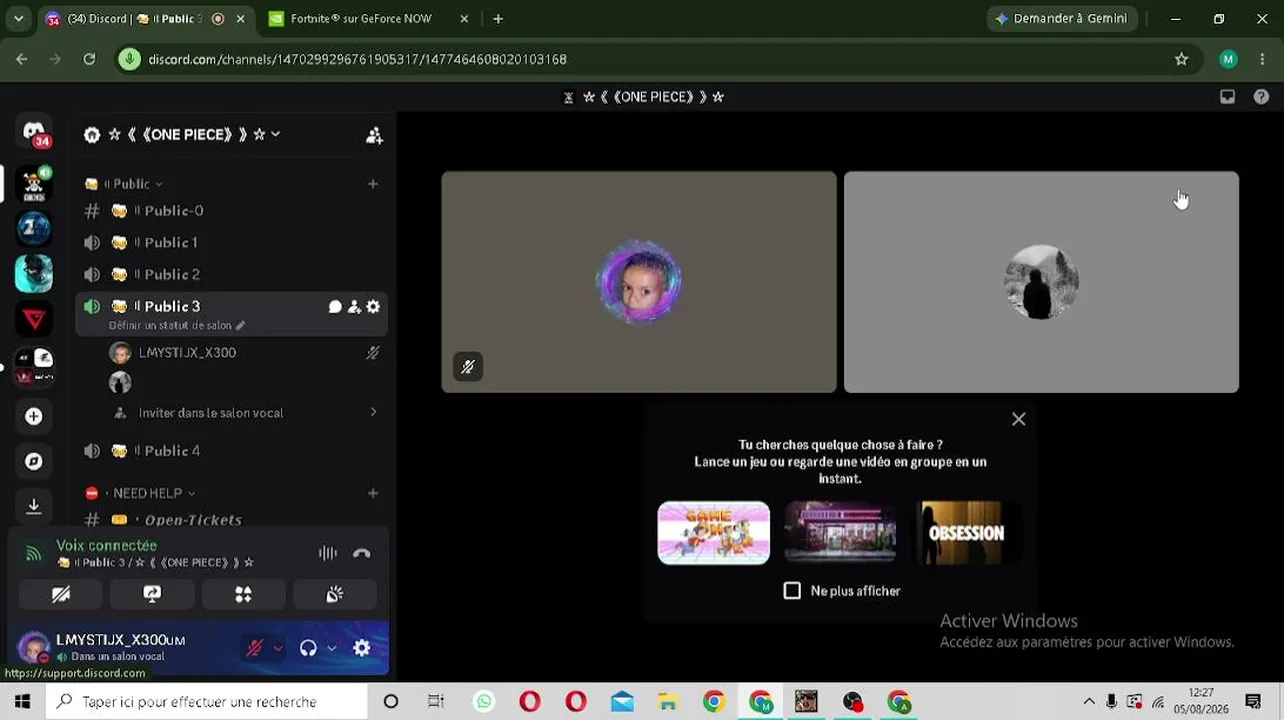Open noise suppression waveform icon

tap(328, 553)
